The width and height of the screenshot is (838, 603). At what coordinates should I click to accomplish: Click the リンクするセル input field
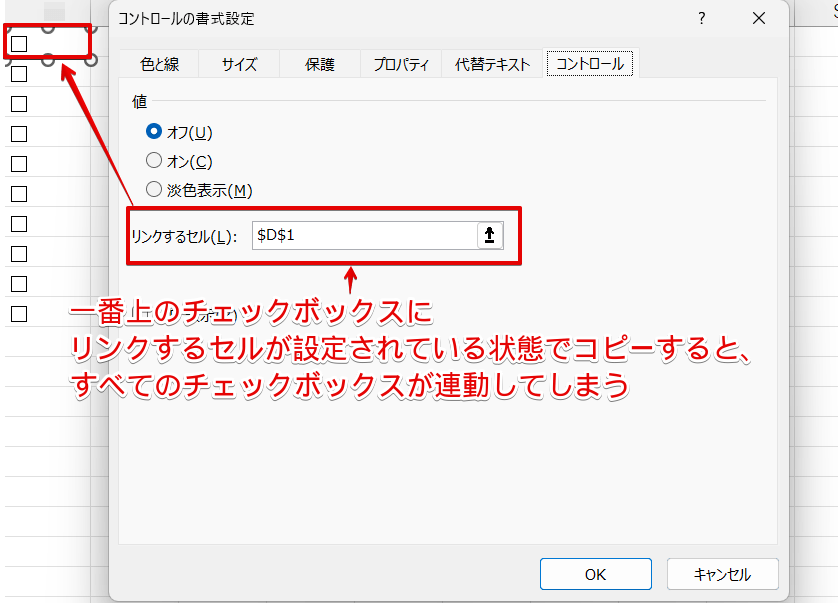364,235
